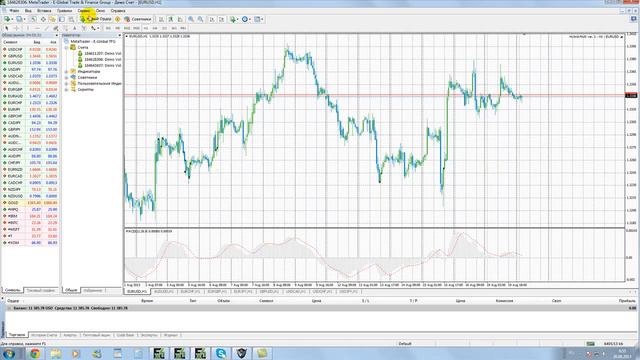Toggle the Market Watch window icon
The image size is (640, 360).
tap(33, 19)
